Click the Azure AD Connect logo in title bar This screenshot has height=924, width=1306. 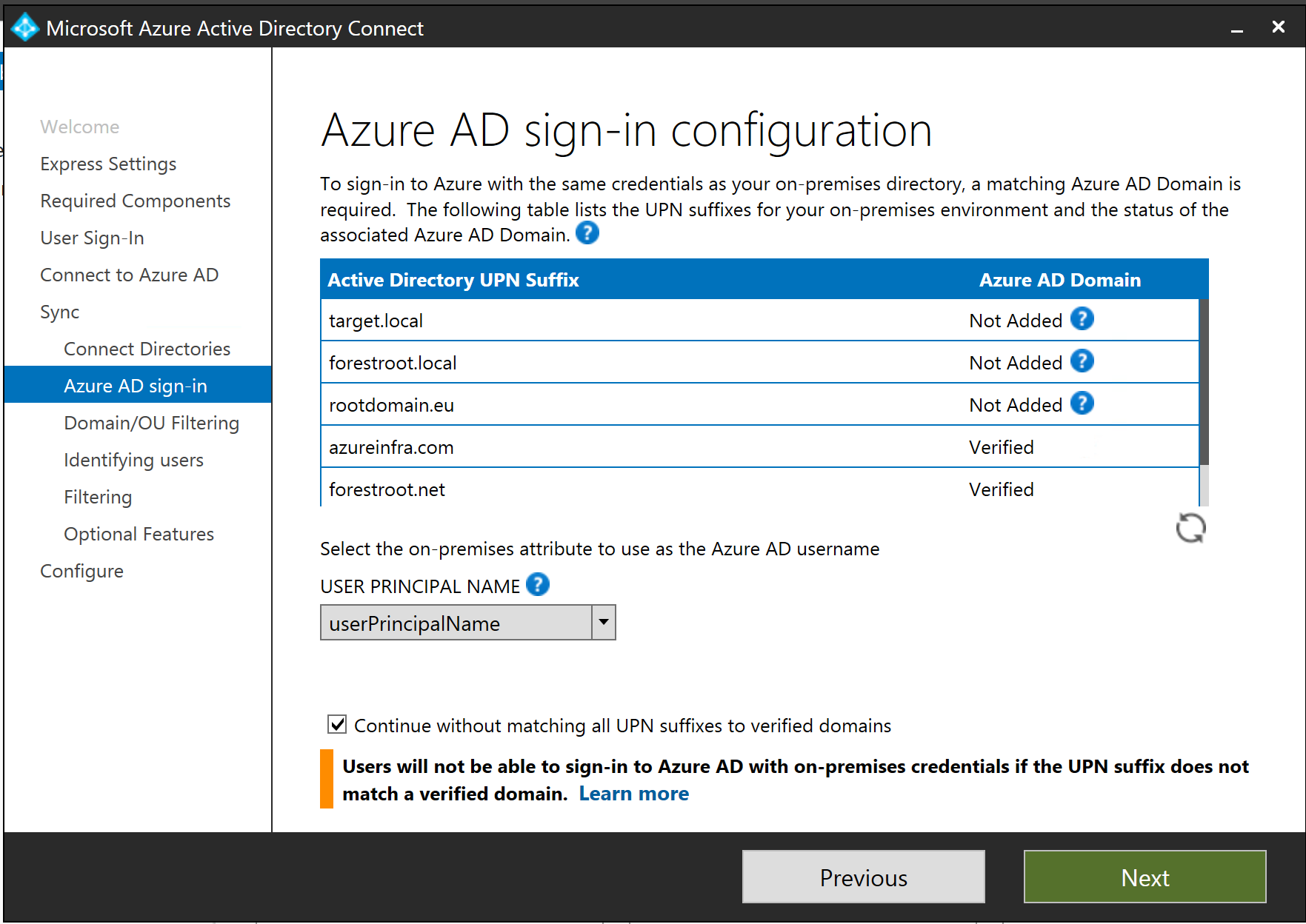click(x=24, y=27)
